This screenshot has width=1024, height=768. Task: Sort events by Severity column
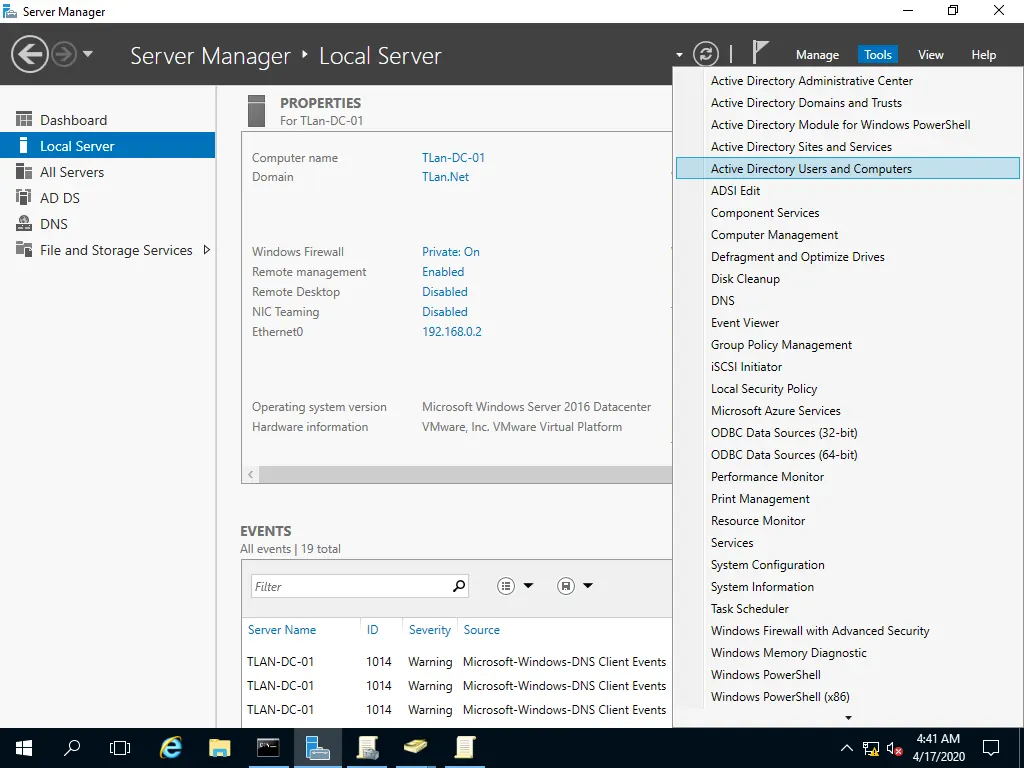click(x=430, y=630)
